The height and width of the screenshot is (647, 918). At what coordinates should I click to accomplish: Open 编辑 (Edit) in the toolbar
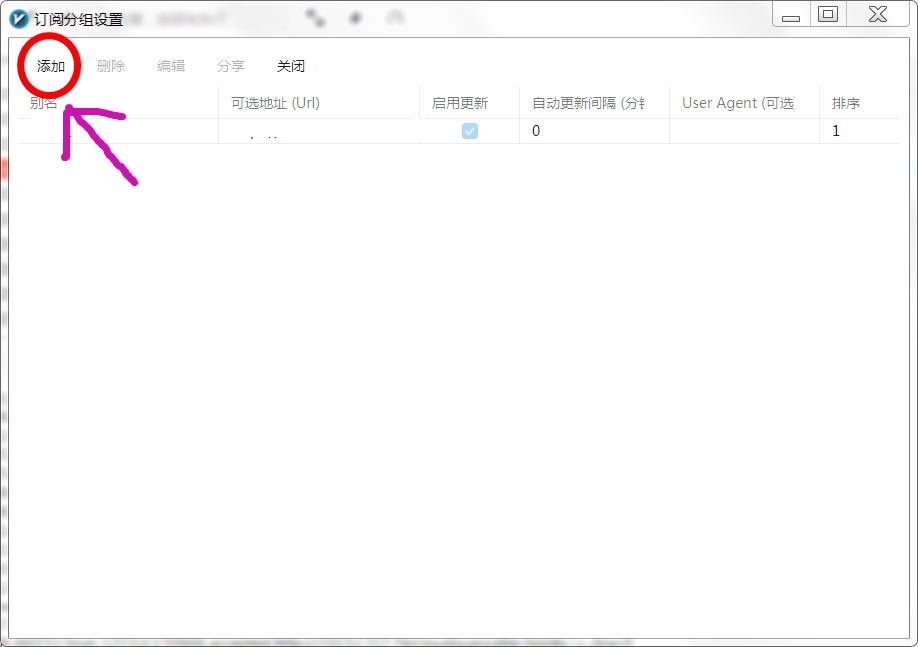171,66
